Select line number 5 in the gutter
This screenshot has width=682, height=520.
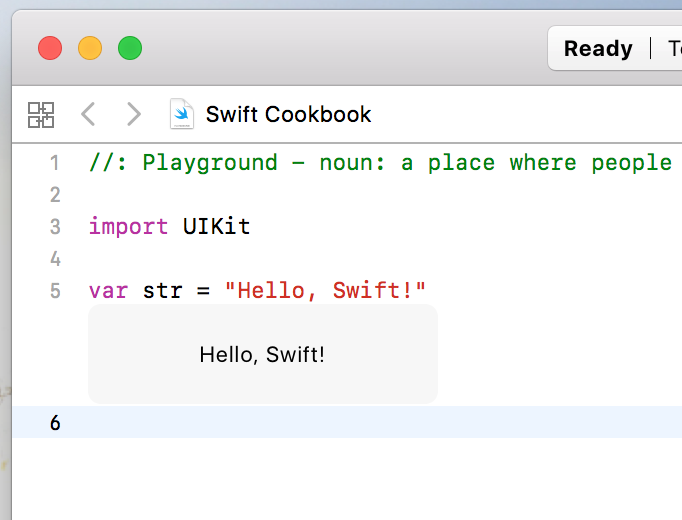[54, 291]
